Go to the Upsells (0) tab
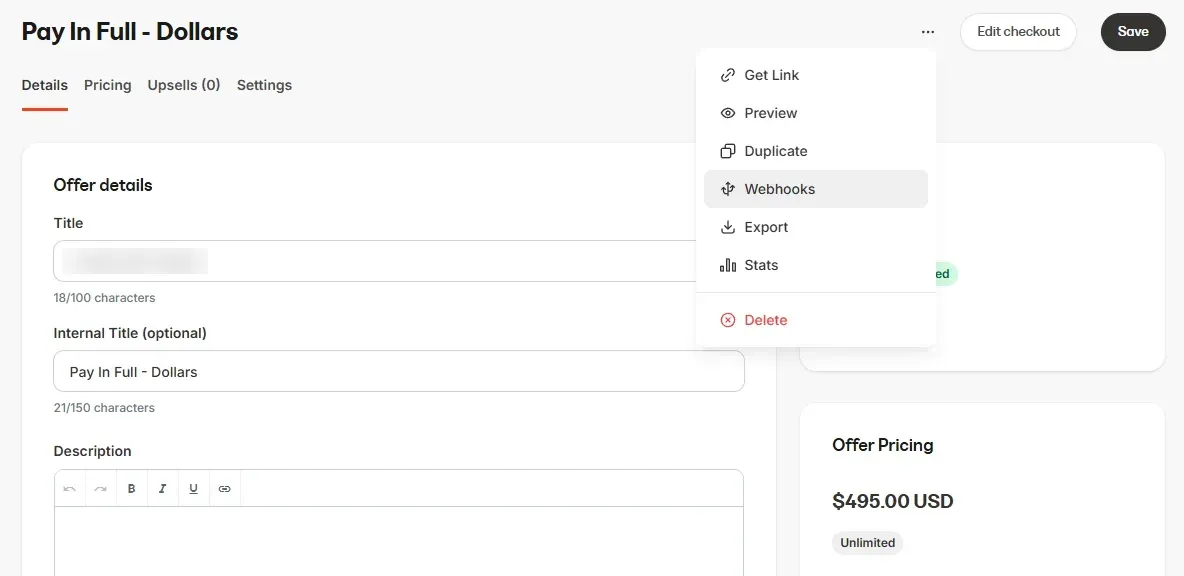This screenshot has height=576, width=1184. click(184, 85)
